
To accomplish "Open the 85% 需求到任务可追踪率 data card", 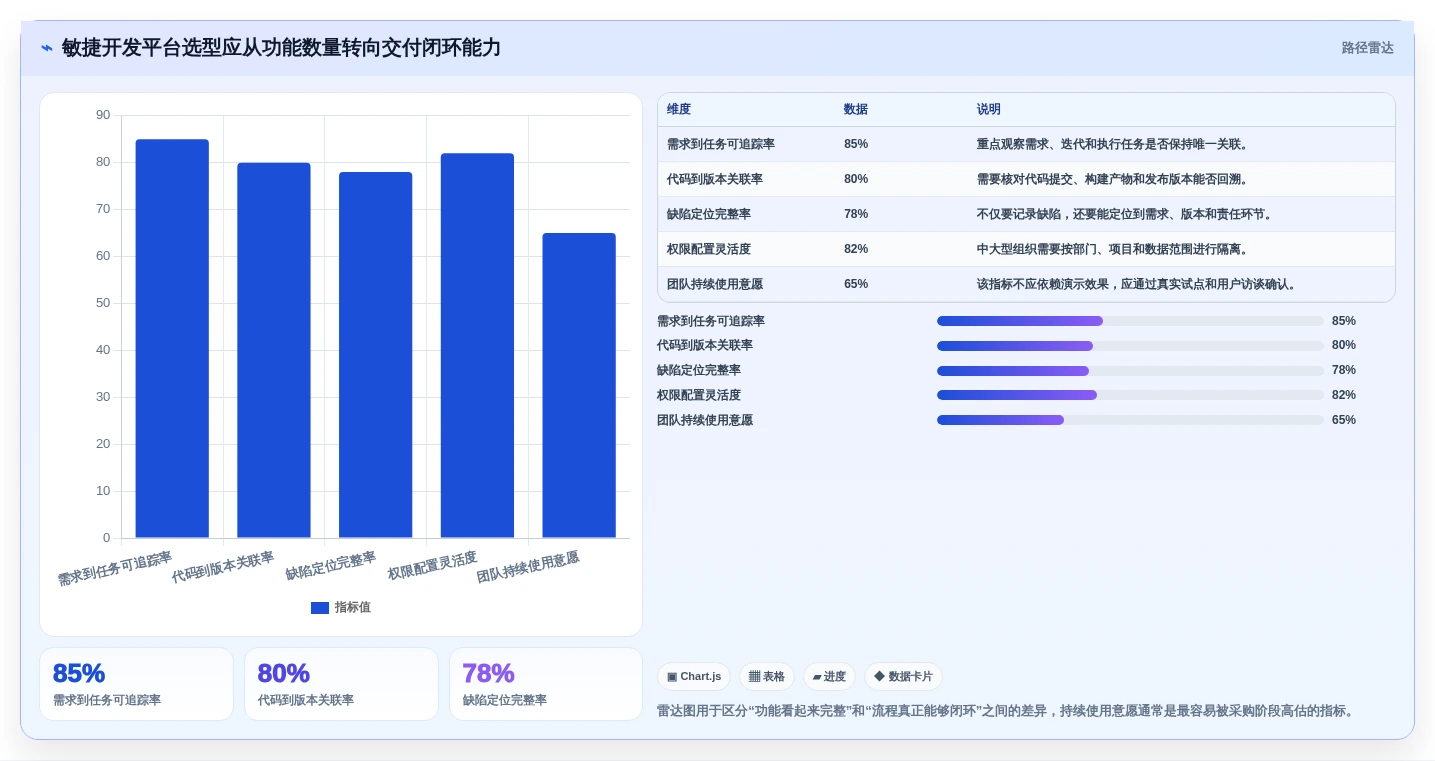I will pyautogui.click(x=136, y=684).
